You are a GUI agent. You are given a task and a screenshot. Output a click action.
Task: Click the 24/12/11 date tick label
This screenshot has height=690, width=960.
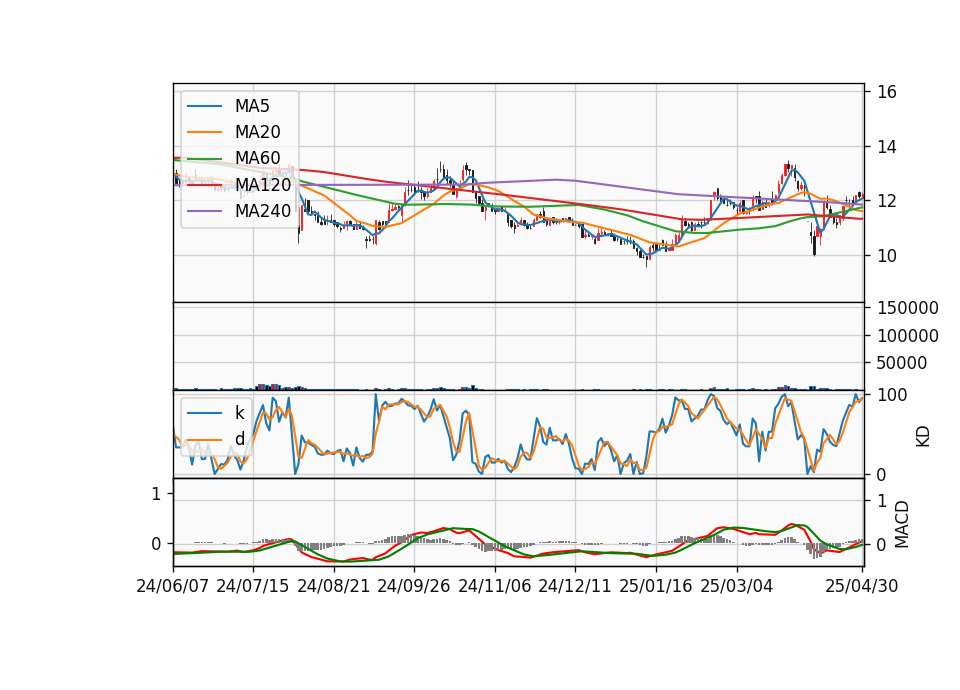pos(575,586)
